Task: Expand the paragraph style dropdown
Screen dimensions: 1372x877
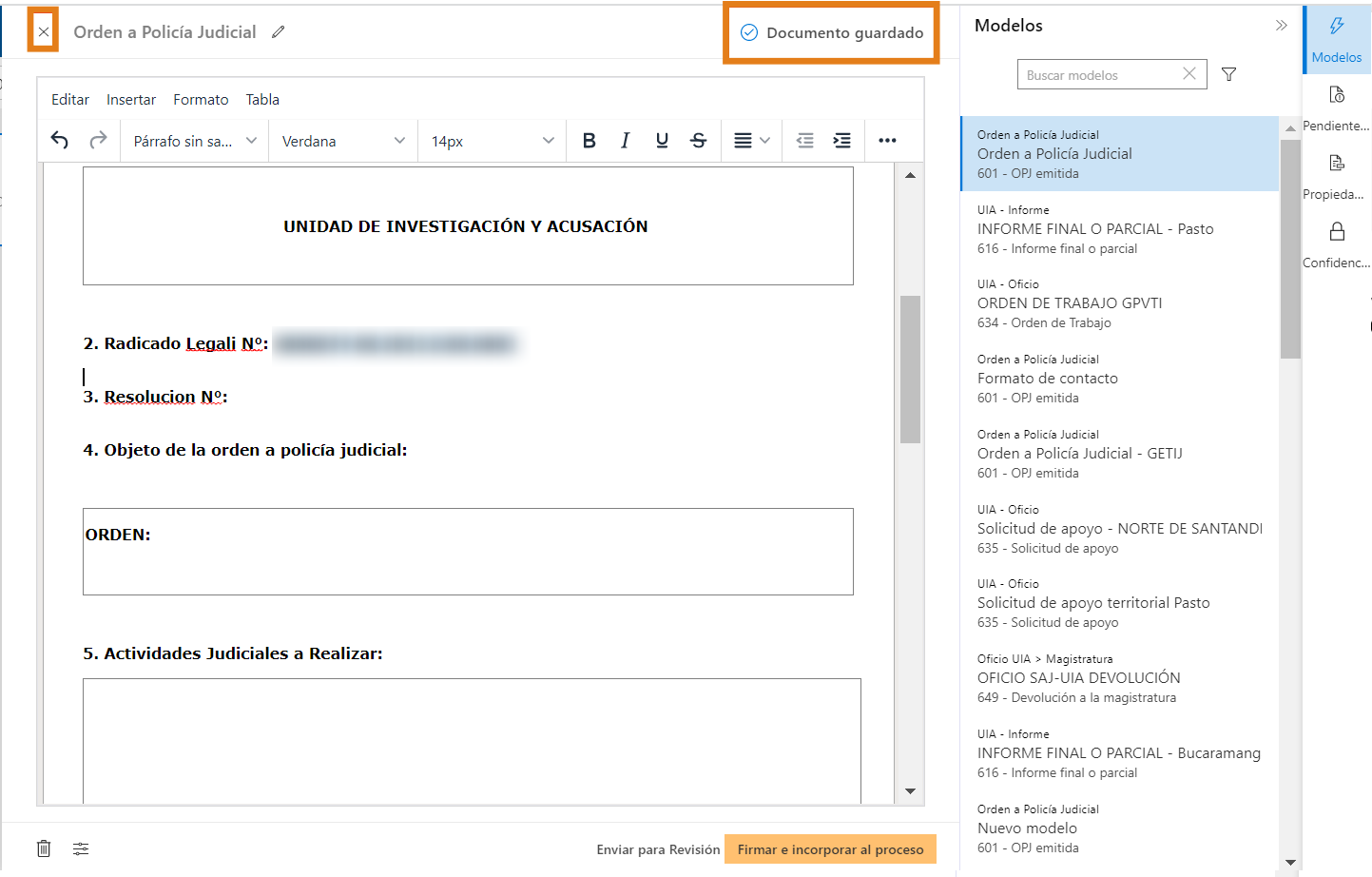Action: (x=195, y=141)
